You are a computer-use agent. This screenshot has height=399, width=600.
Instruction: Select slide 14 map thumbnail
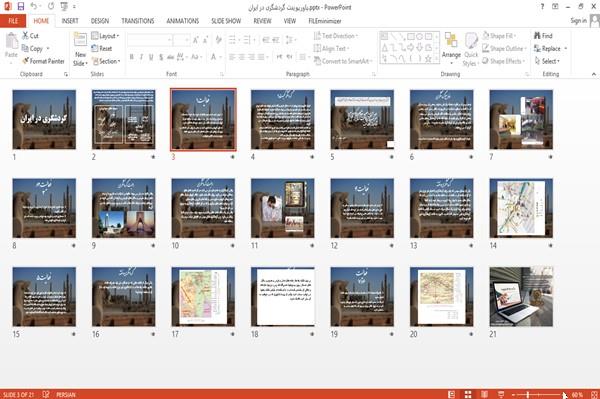(521, 208)
